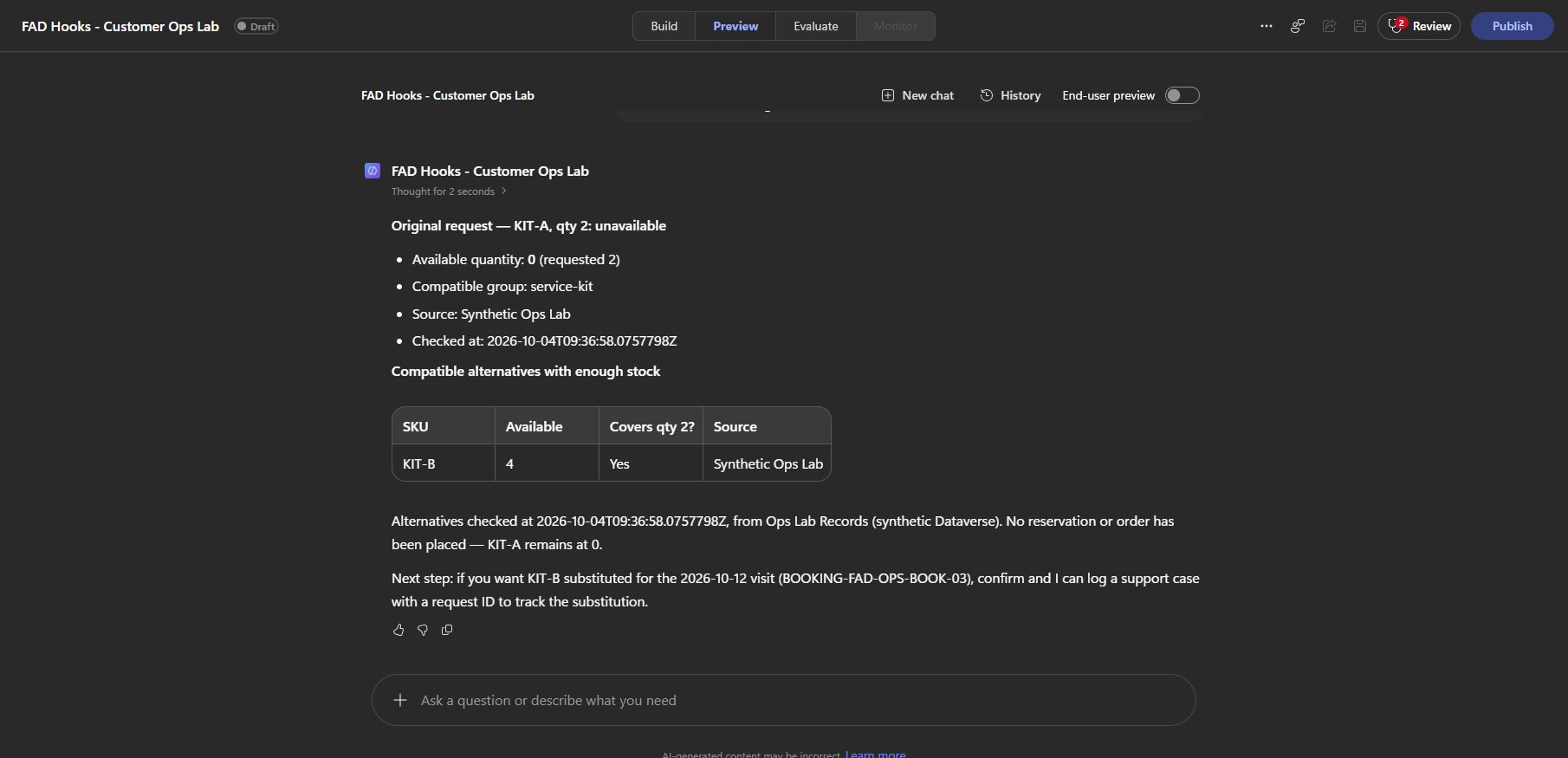Publish the agent
1568x758 pixels.
(x=1513, y=26)
